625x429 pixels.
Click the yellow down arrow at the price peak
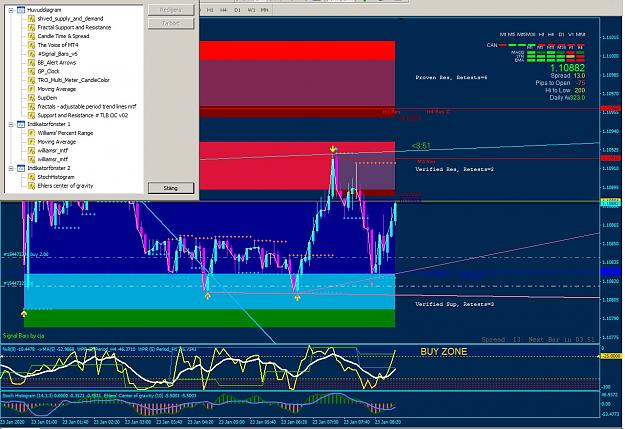[x=333, y=149]
